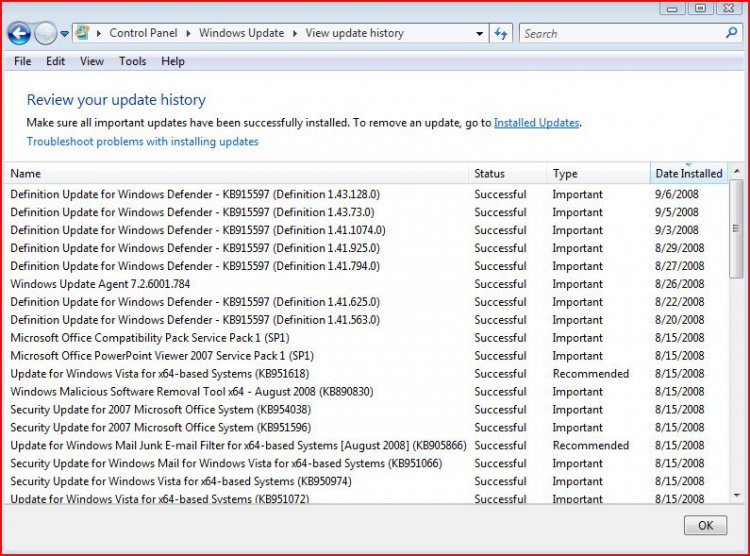750x556 pixels.
Task: Expand arrow before Control Panel breadcrumb
Action: [x=99, y=33]
